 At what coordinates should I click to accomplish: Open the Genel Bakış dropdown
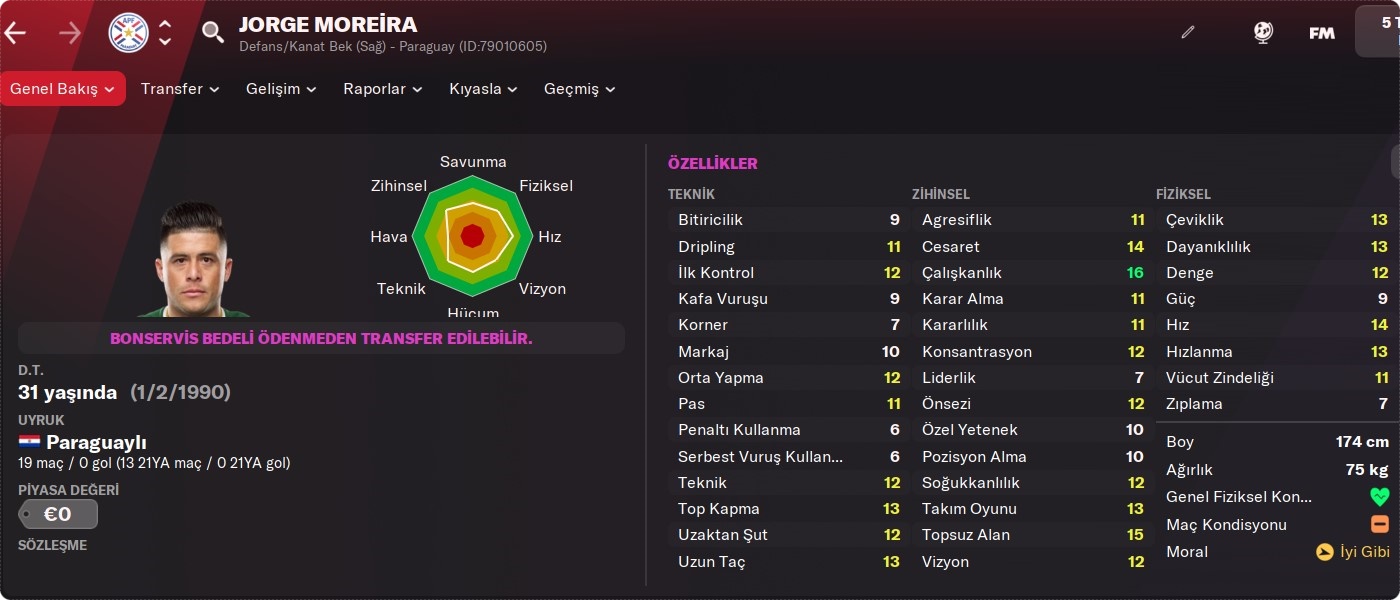[62, 89]
